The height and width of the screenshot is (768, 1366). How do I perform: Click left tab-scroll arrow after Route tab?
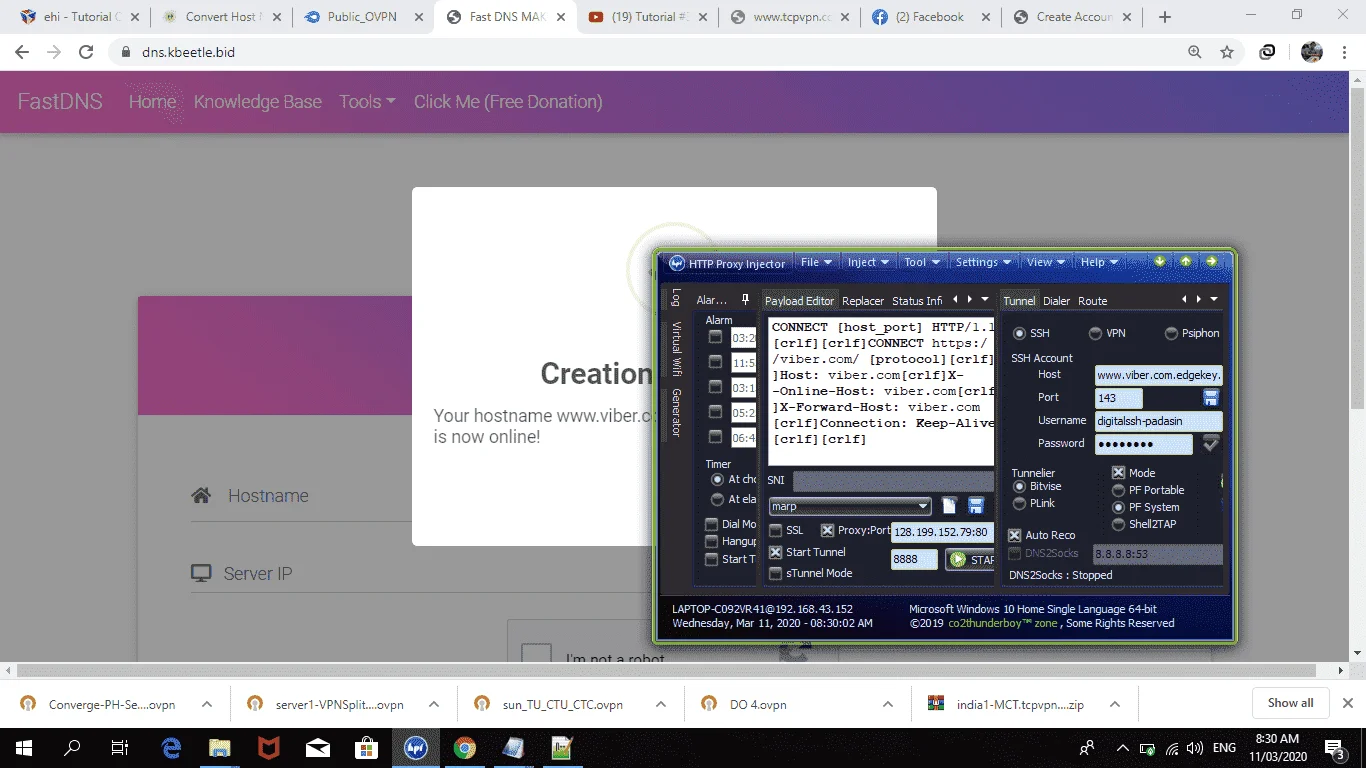coord(1184,299)
